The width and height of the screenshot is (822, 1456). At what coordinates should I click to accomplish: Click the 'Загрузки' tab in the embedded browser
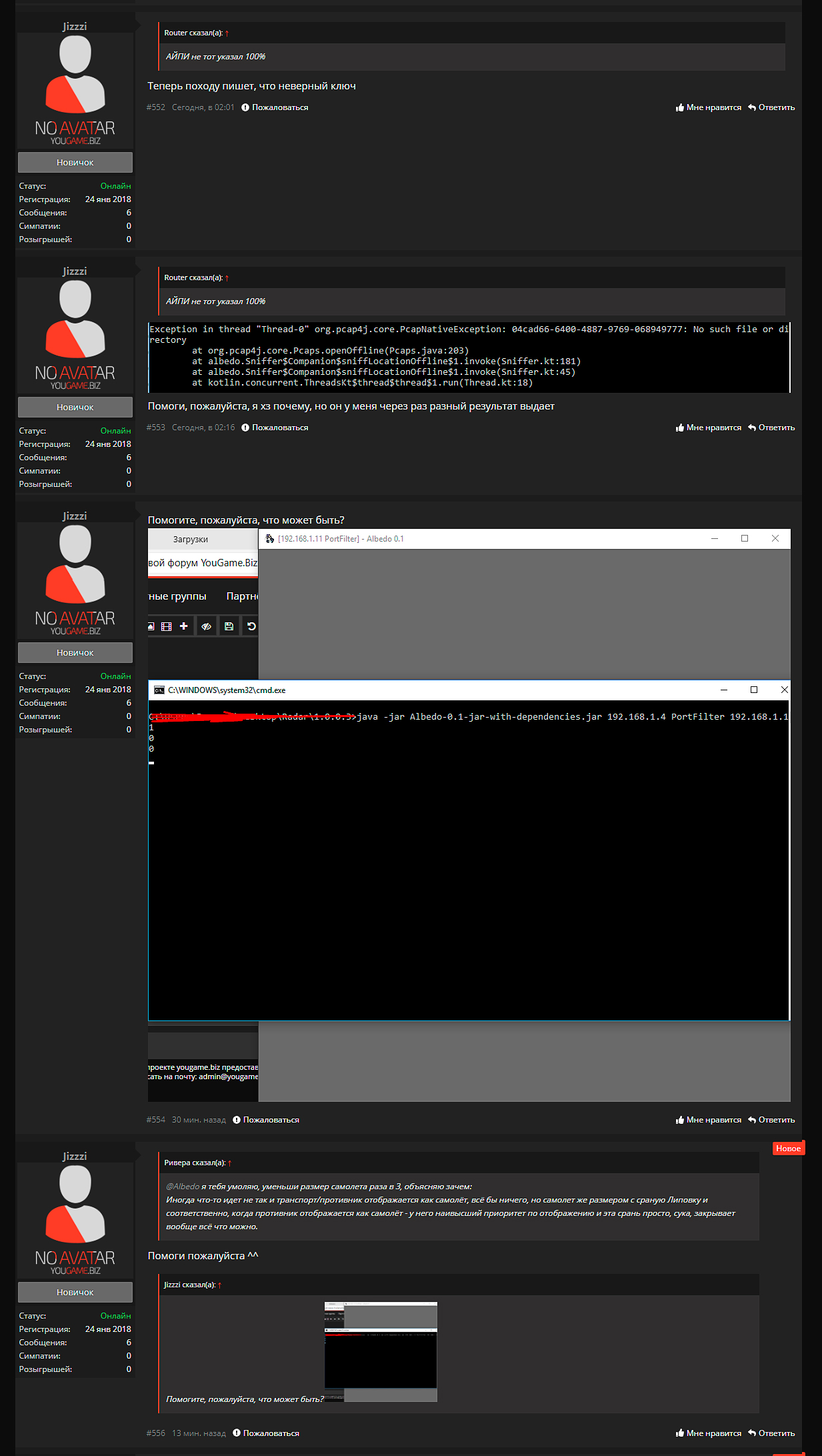[x=191, y=540]
